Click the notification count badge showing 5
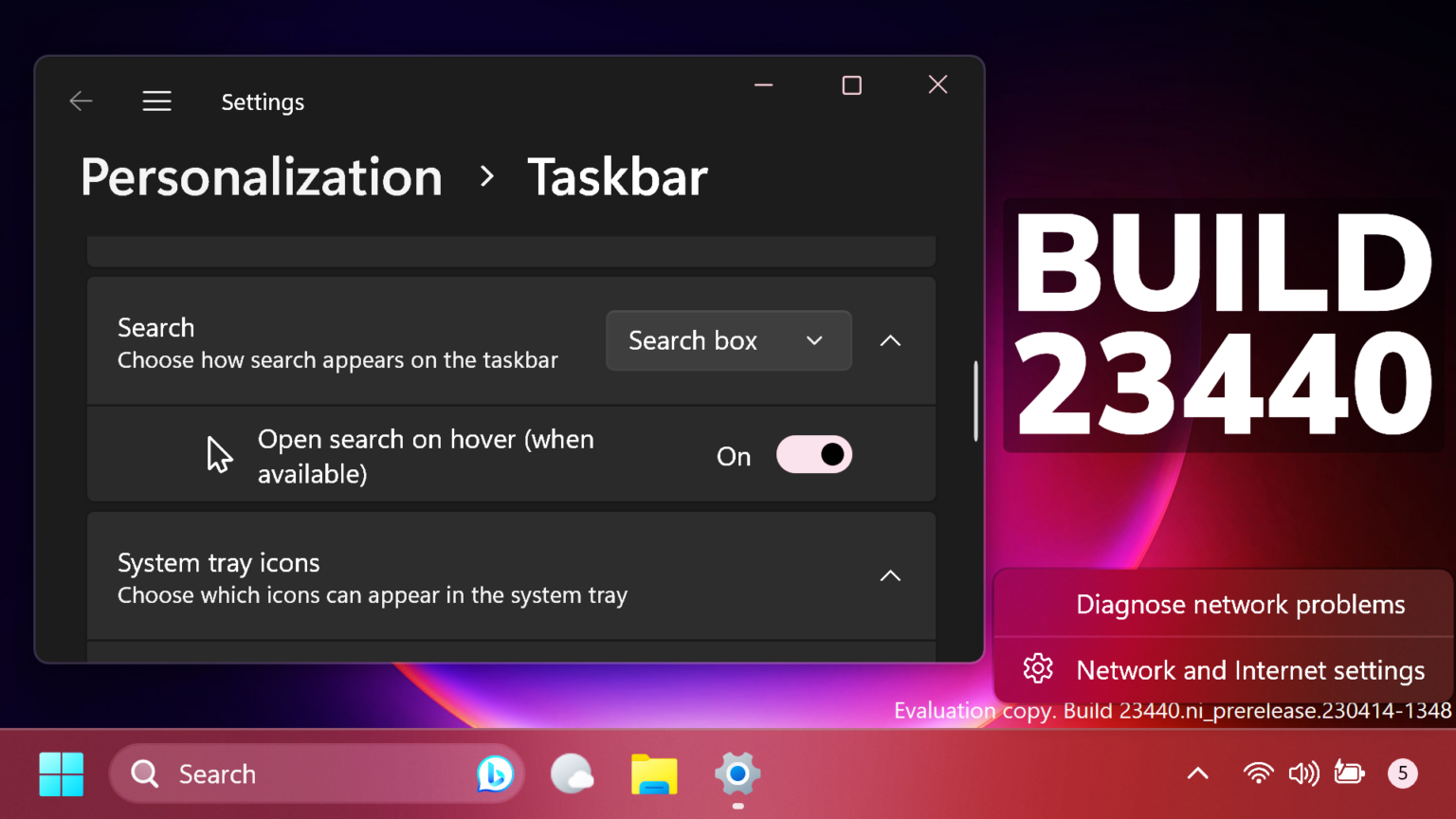This screenshot has height=819, width=1456. click(x=1402, y=773)
